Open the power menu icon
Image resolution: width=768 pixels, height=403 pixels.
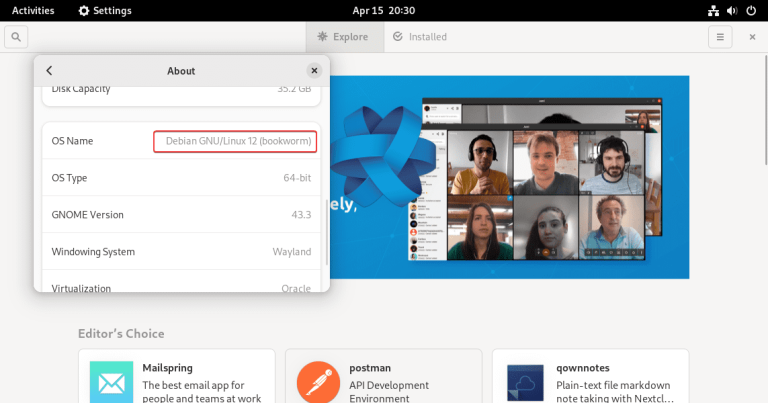point(751,10)
